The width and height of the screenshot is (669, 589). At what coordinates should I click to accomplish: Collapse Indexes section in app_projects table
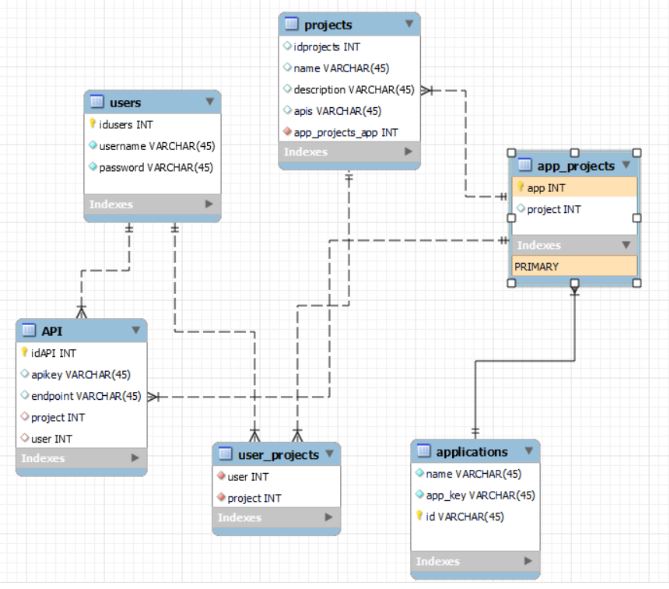pyautogui.click(x=627, y=245)
